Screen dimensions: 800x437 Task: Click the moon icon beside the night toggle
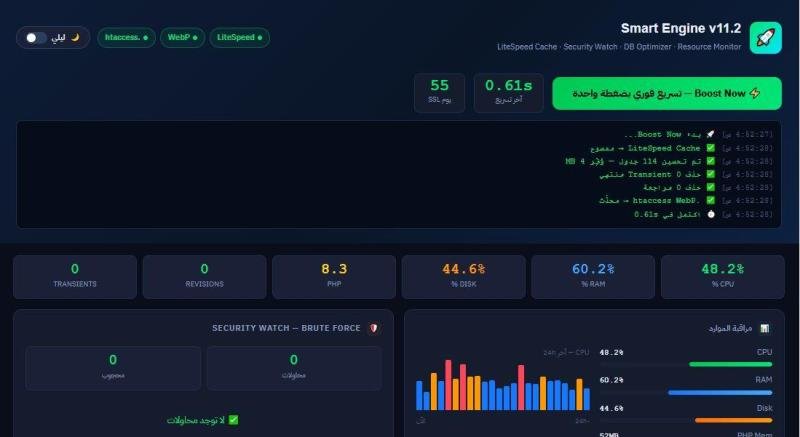[73, 38]
